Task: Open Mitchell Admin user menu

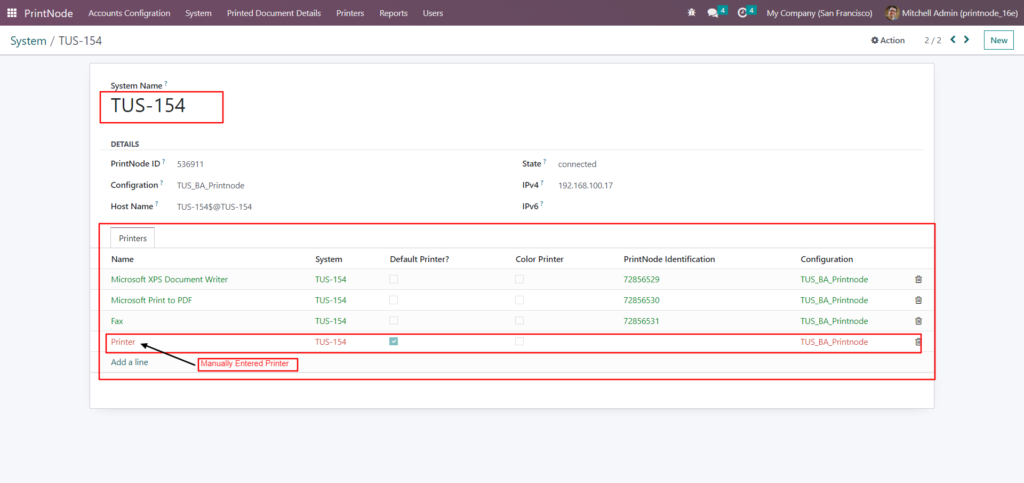Action: pyautogui.click(x=950, y=13)
